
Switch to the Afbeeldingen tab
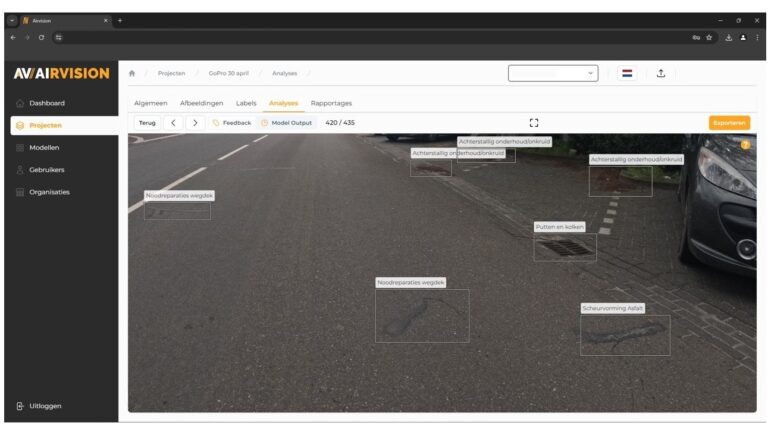pyautogui.click(x=201, y=103)
